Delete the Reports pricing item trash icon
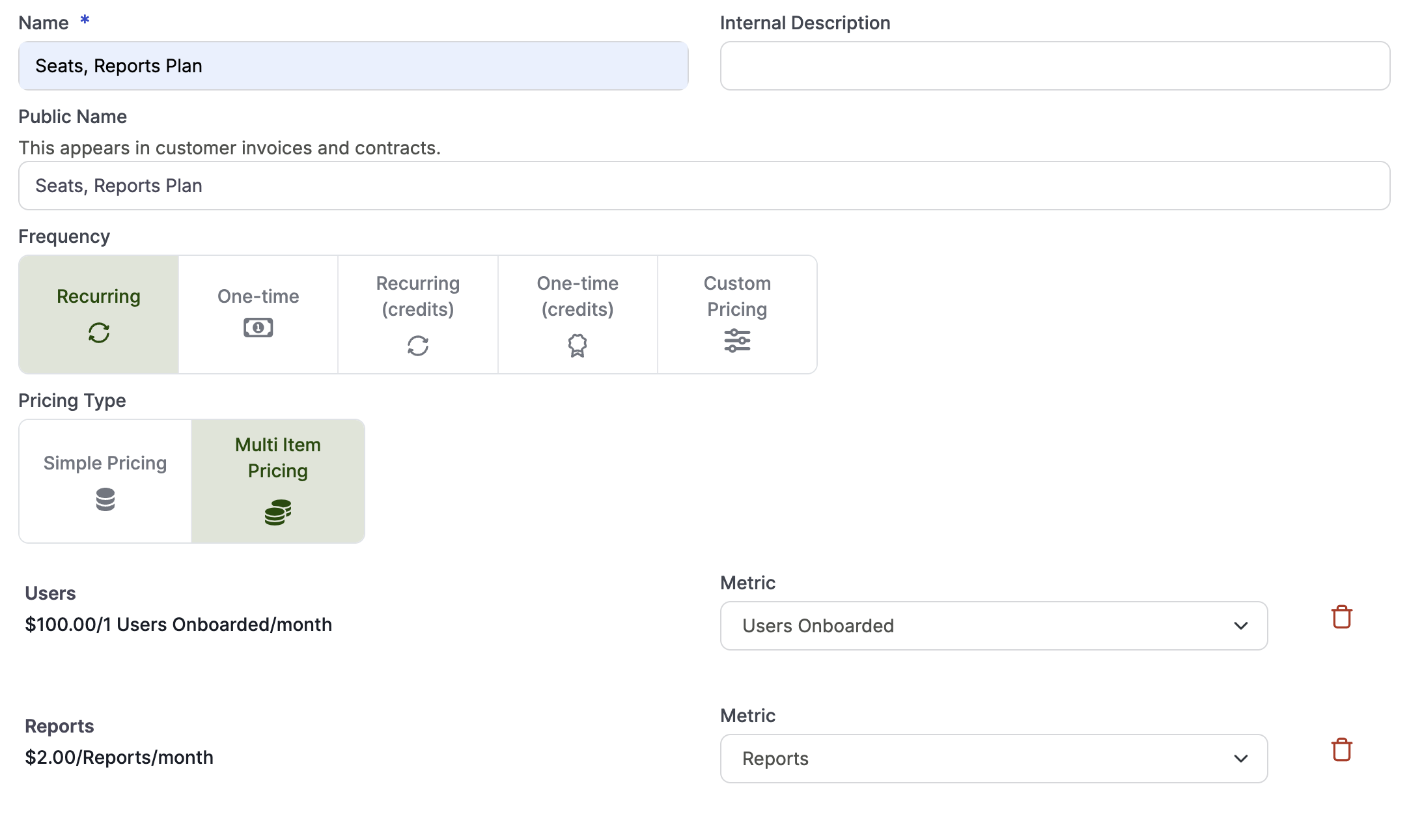 point(1341,749)
